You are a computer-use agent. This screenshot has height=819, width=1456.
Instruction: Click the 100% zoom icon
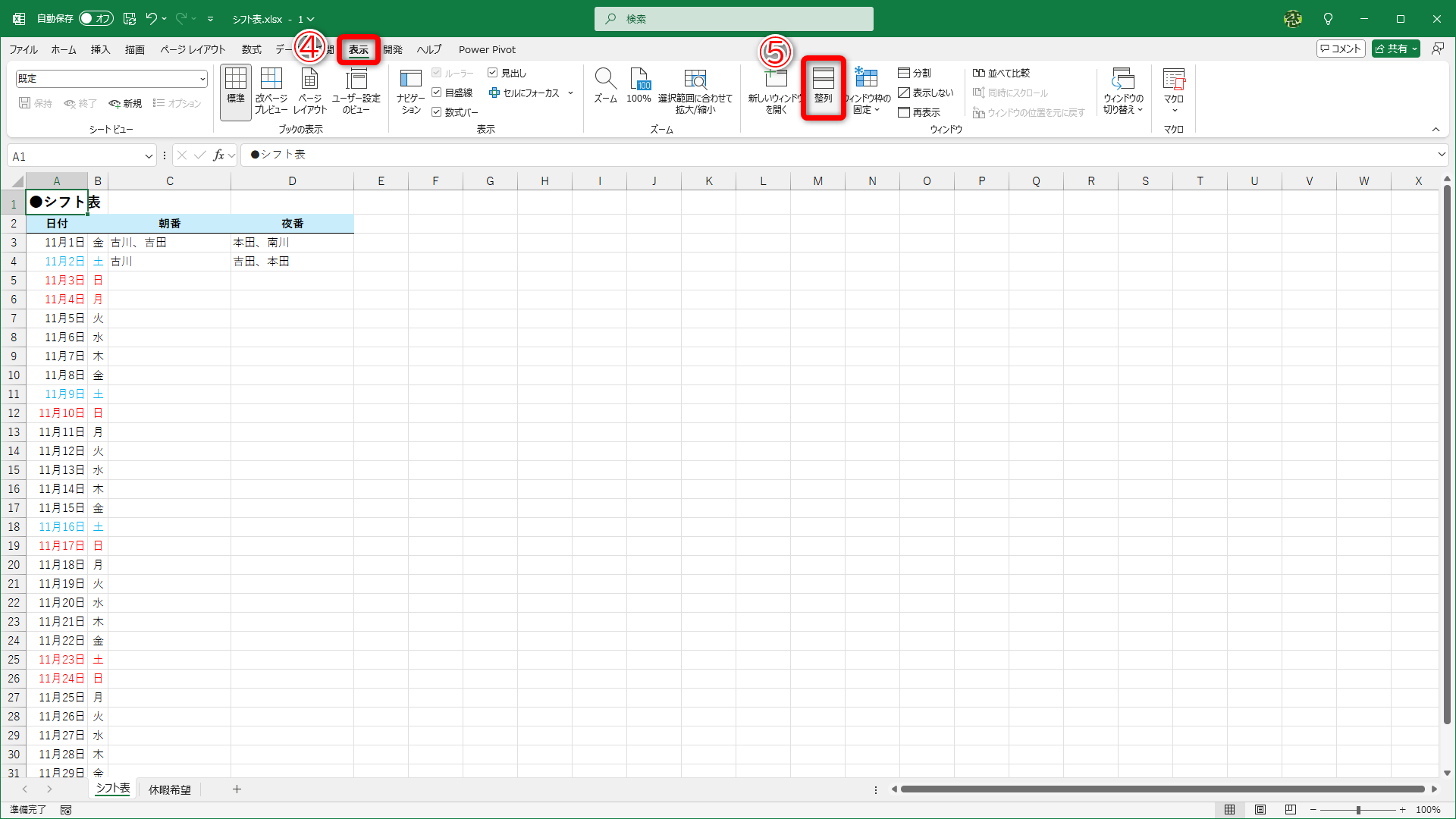(x=639, y=79)
